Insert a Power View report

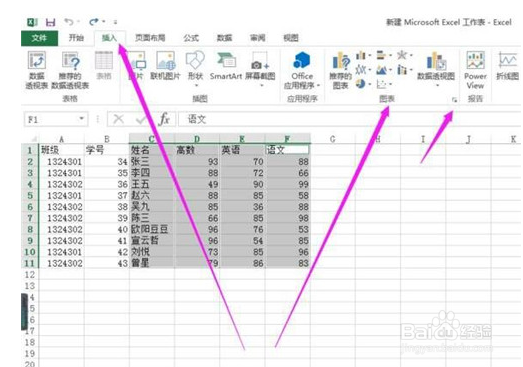tap(475, 71)
